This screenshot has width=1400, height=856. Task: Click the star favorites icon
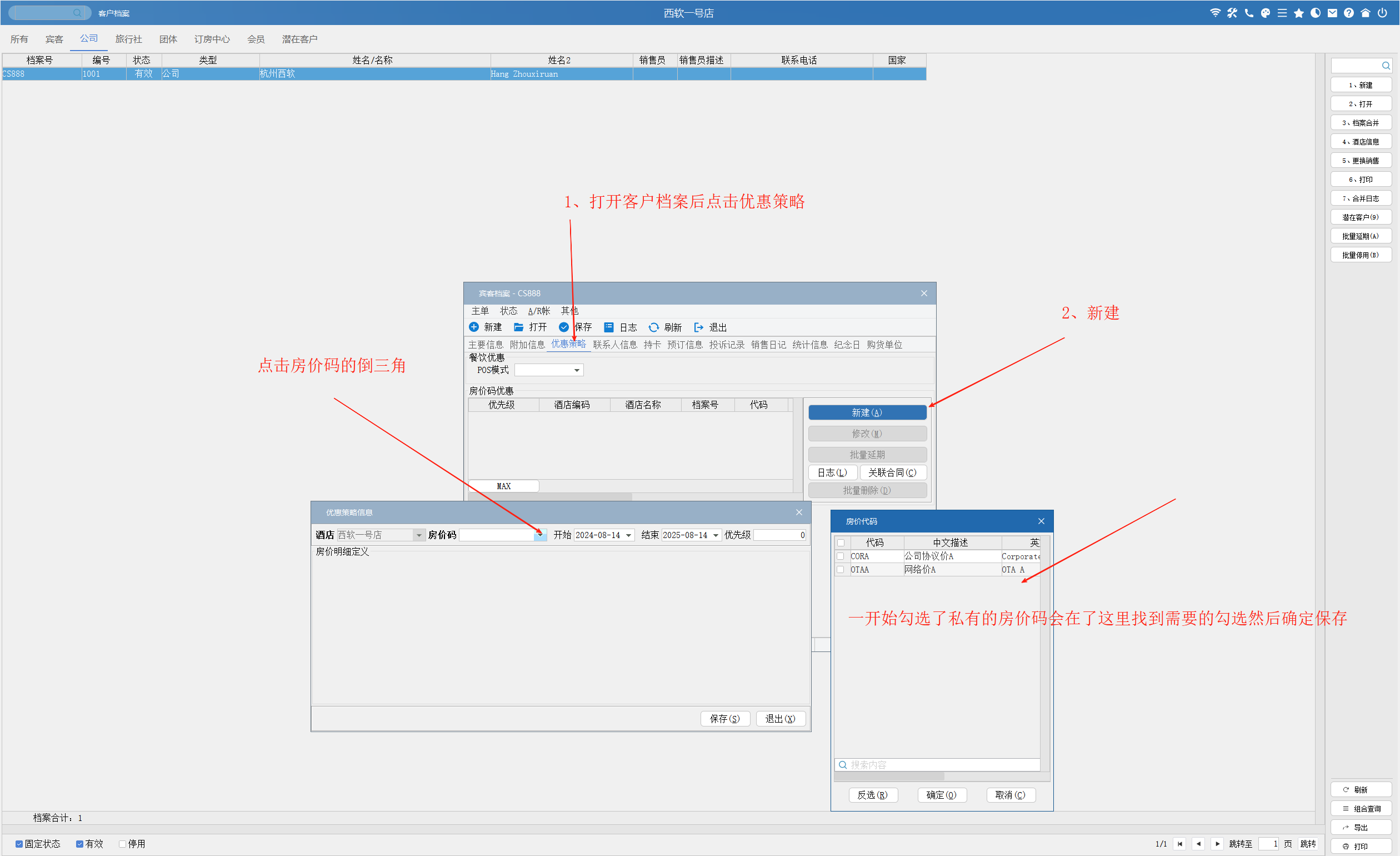[1299, 12]
